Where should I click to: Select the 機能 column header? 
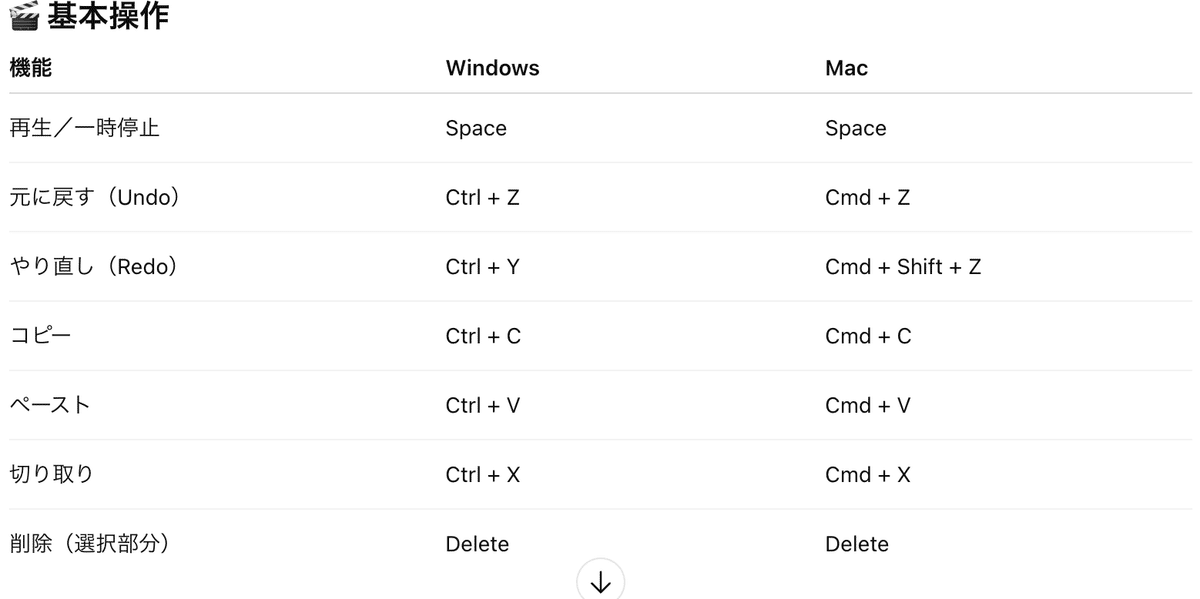click(x=30, y=68)
